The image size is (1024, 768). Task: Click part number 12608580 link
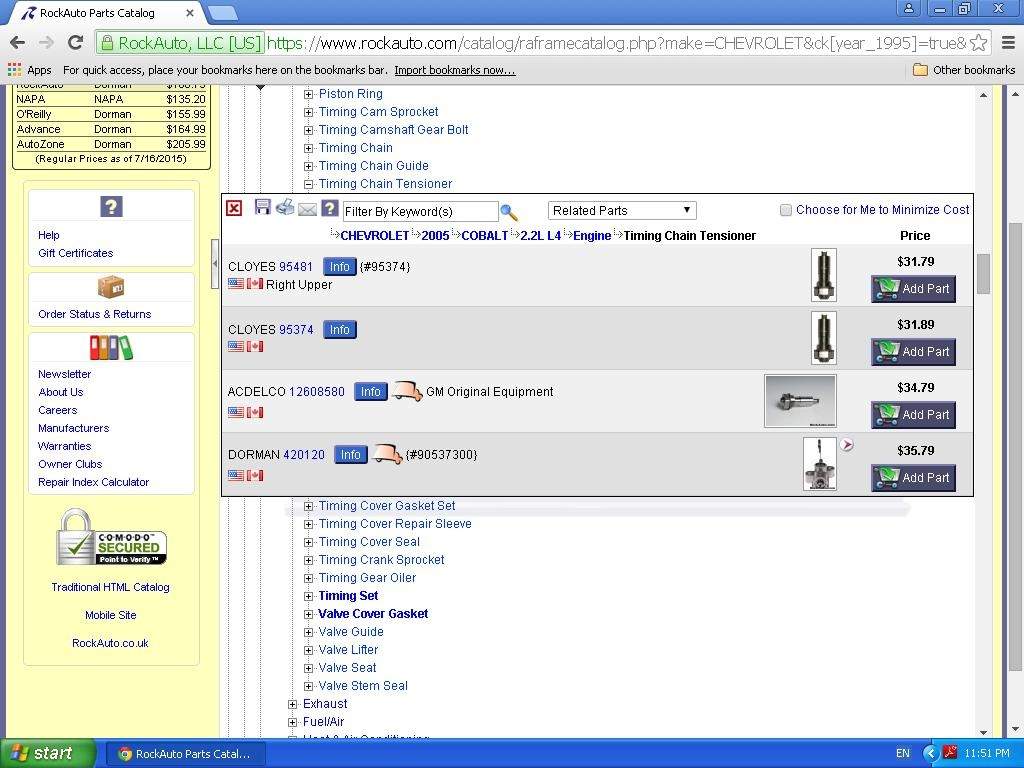tap(317, 392)
